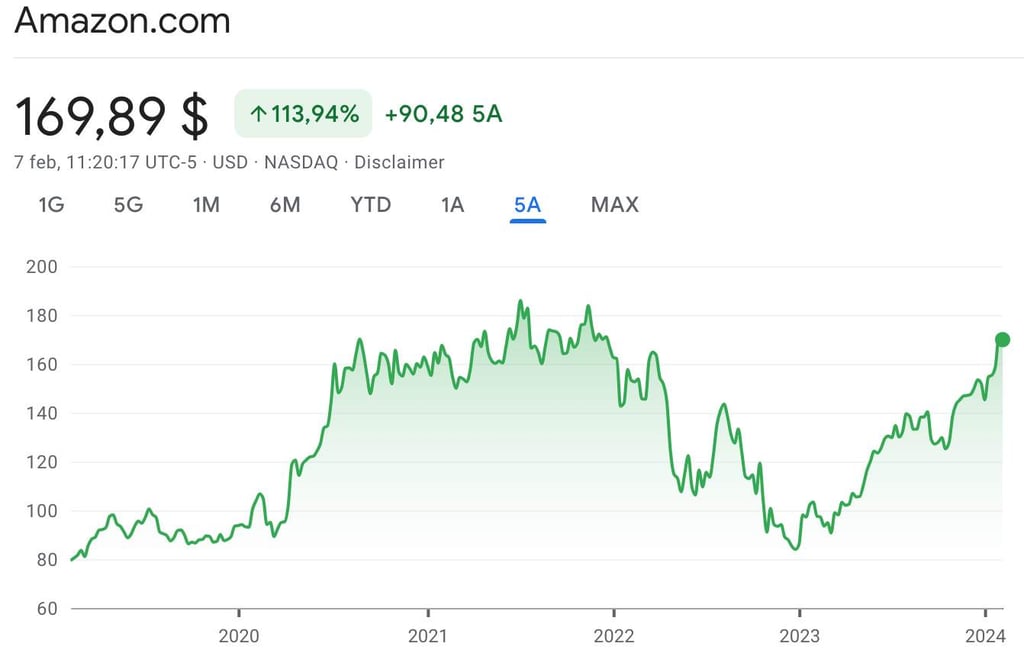Select the 1A time range

point(451,205)
